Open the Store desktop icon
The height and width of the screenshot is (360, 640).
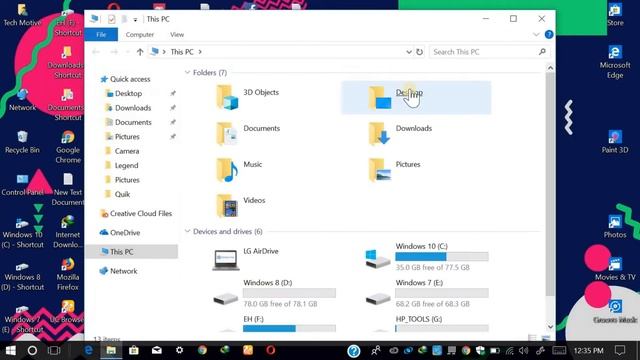click(x=615, y=15)
